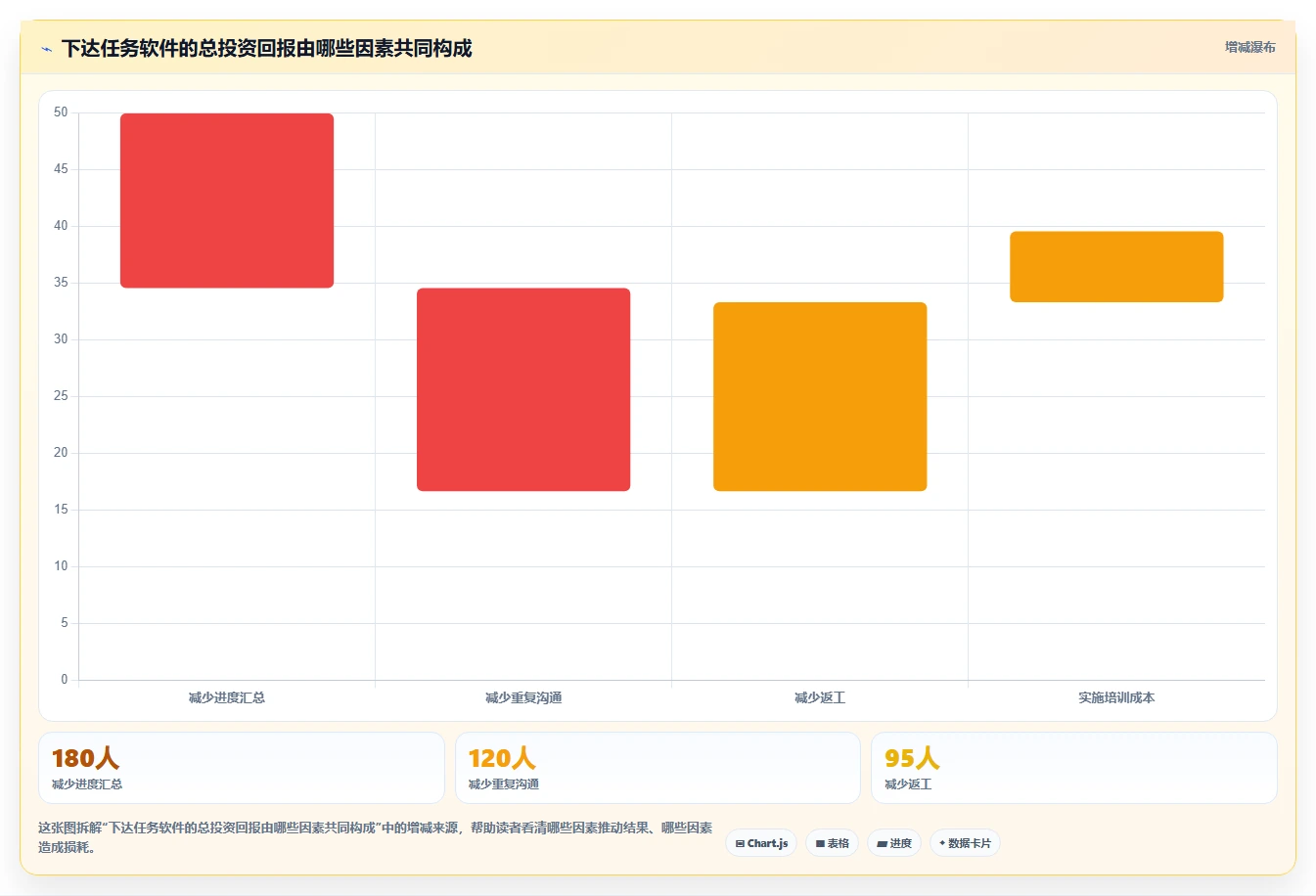Click the red 减少进度汇总 waterfall bar
Image resolution: width=1316 pixels, height=896 pixels.
pyautogui.click(x=227, y=201)
